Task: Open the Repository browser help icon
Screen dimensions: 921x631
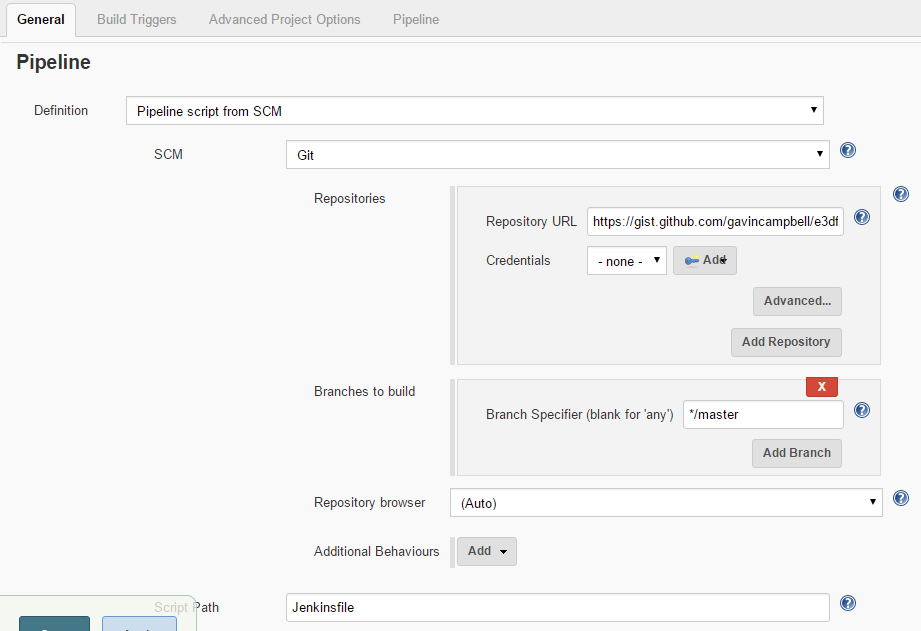Action: coord(900,498)
